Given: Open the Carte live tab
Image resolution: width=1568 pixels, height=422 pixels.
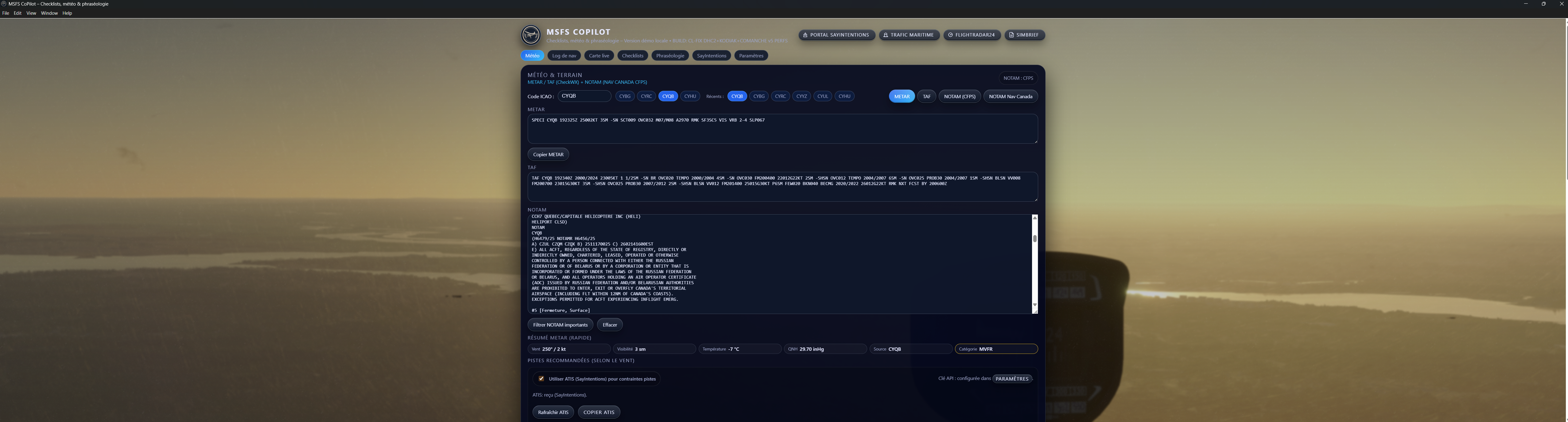Looking at the screenshot, I should (x=598, y=56).
